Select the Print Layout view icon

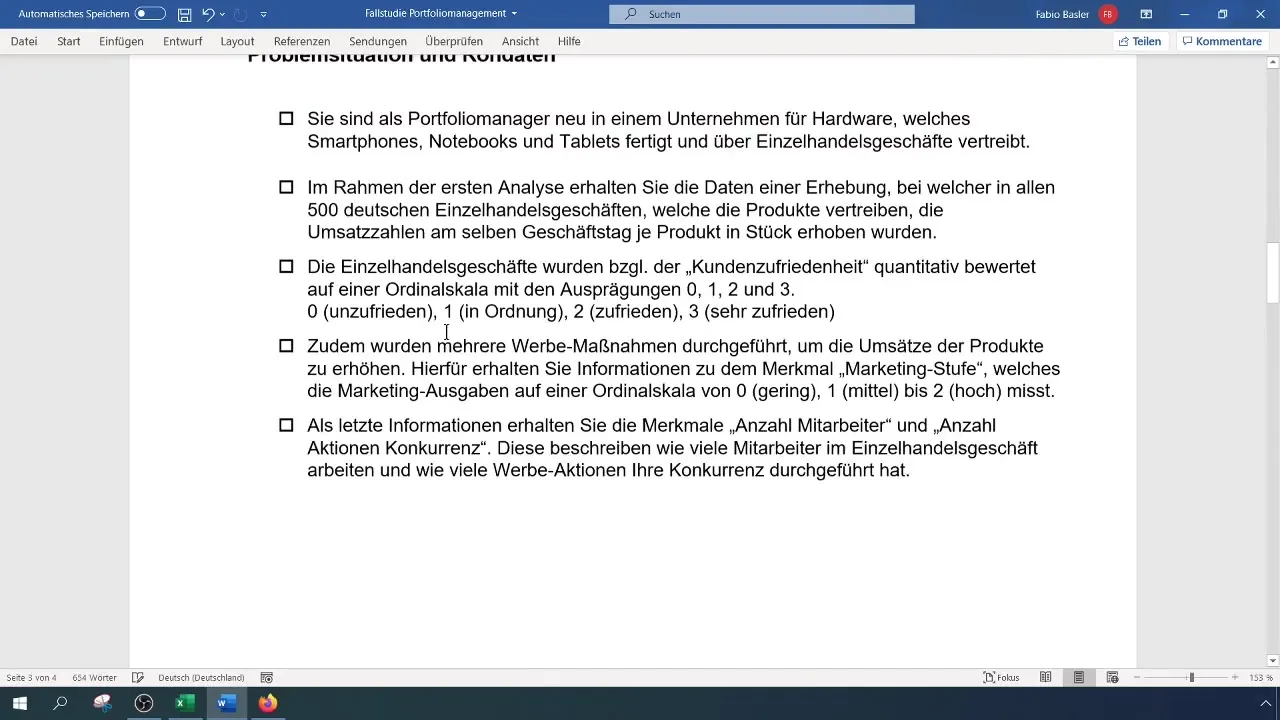[1079, 677]
